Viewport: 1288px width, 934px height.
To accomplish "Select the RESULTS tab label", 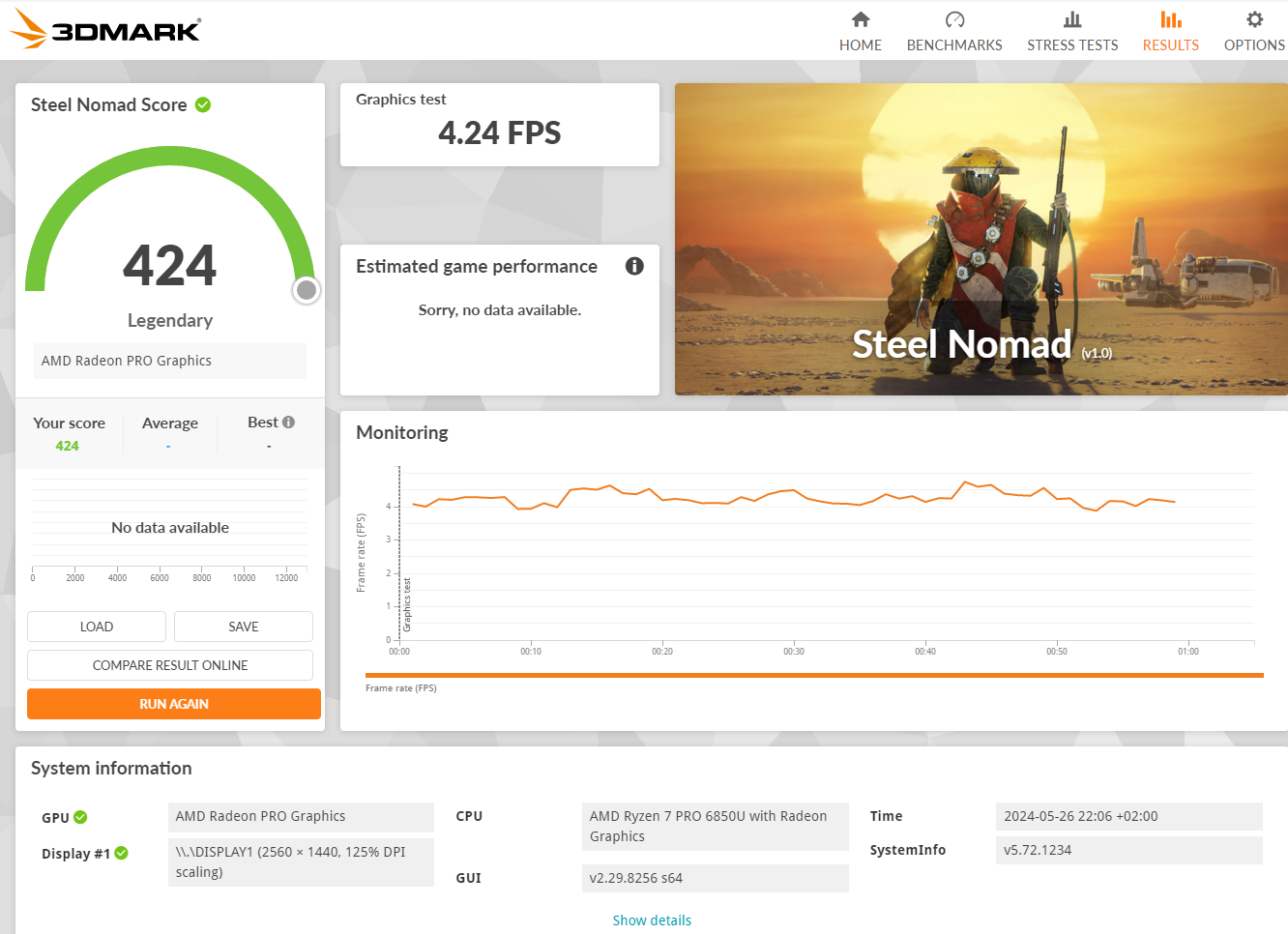I will (x=1171, y=44).
